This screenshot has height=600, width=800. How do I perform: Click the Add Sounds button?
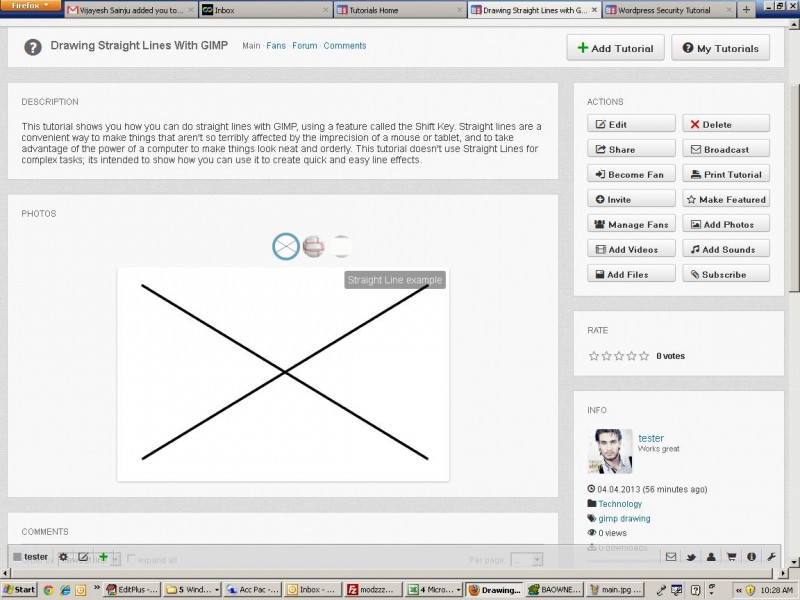(726, 249)
